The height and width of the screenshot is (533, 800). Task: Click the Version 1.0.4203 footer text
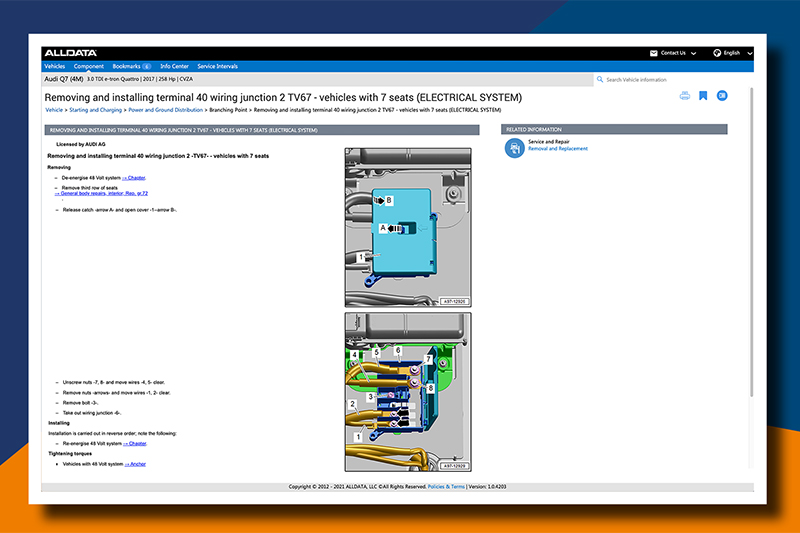[487, 487]
